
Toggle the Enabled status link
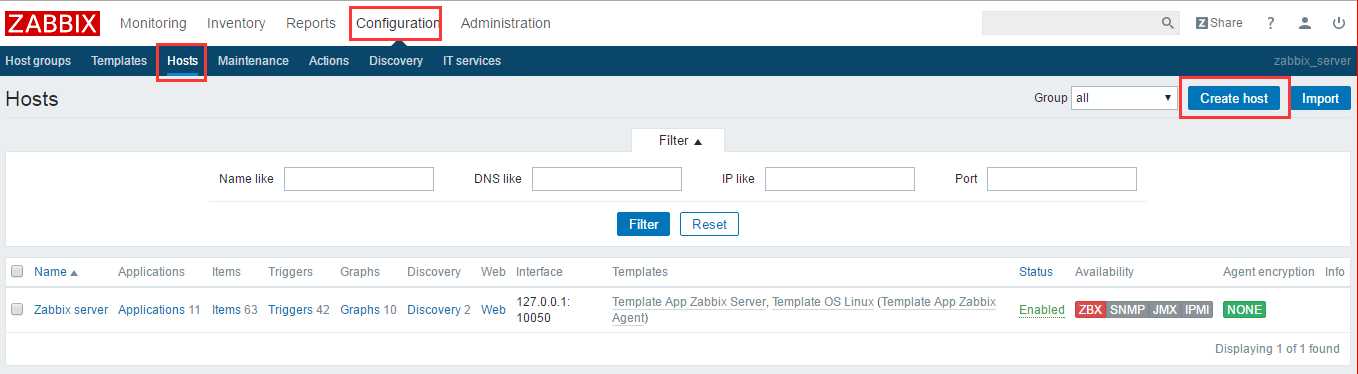[x=1041, y=310]
